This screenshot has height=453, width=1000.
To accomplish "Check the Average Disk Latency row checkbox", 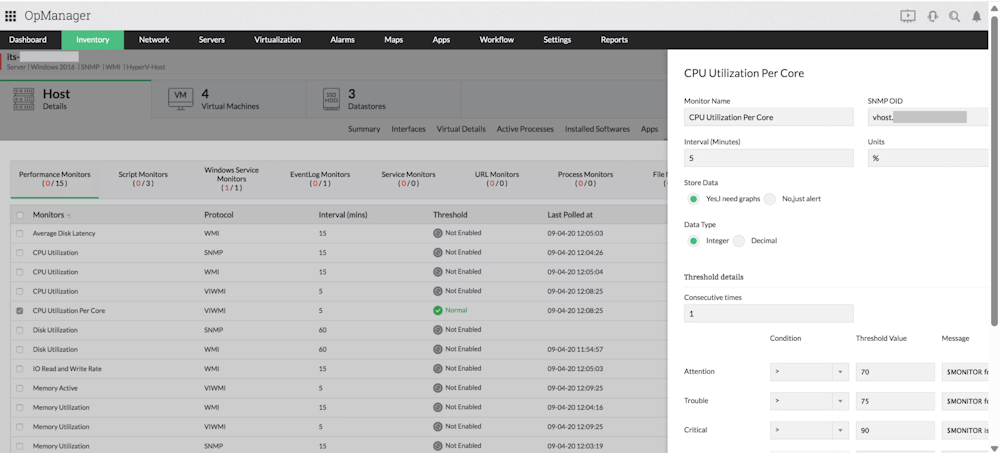I will 20,234.
